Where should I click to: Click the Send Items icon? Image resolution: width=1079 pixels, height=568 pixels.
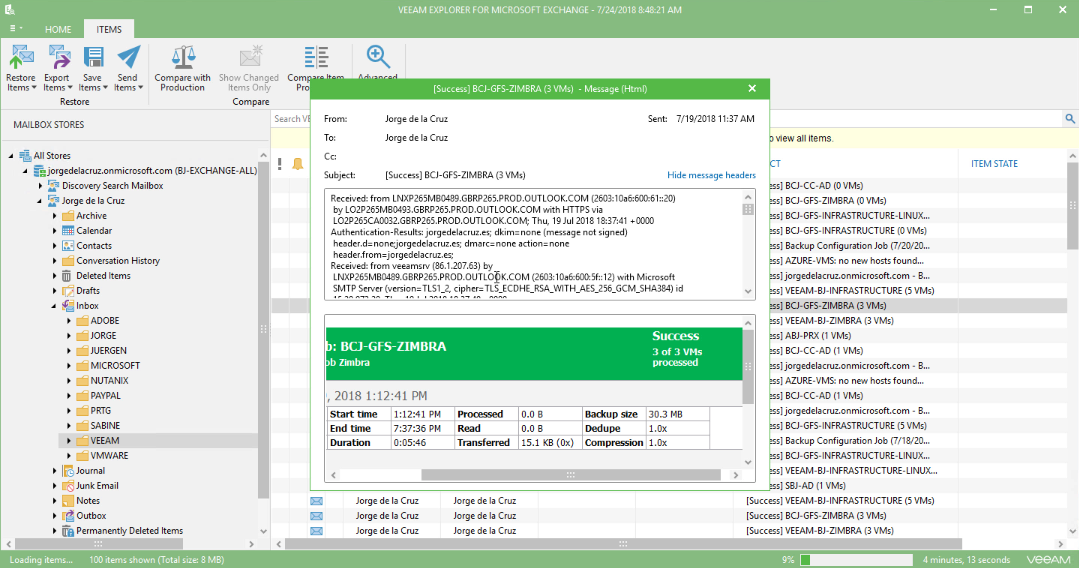pyautogui.click(x=128, y=57)
